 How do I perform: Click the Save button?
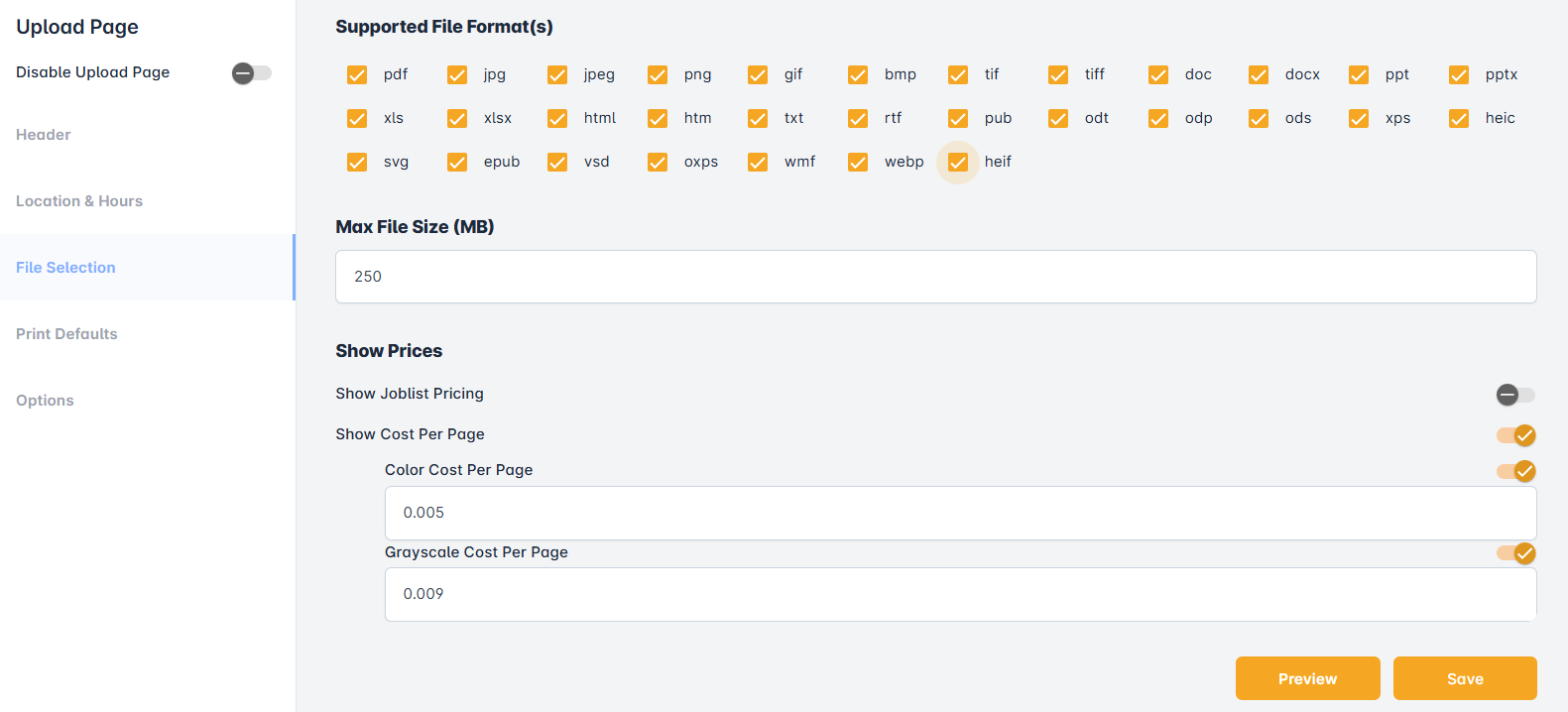point(1464,678)
